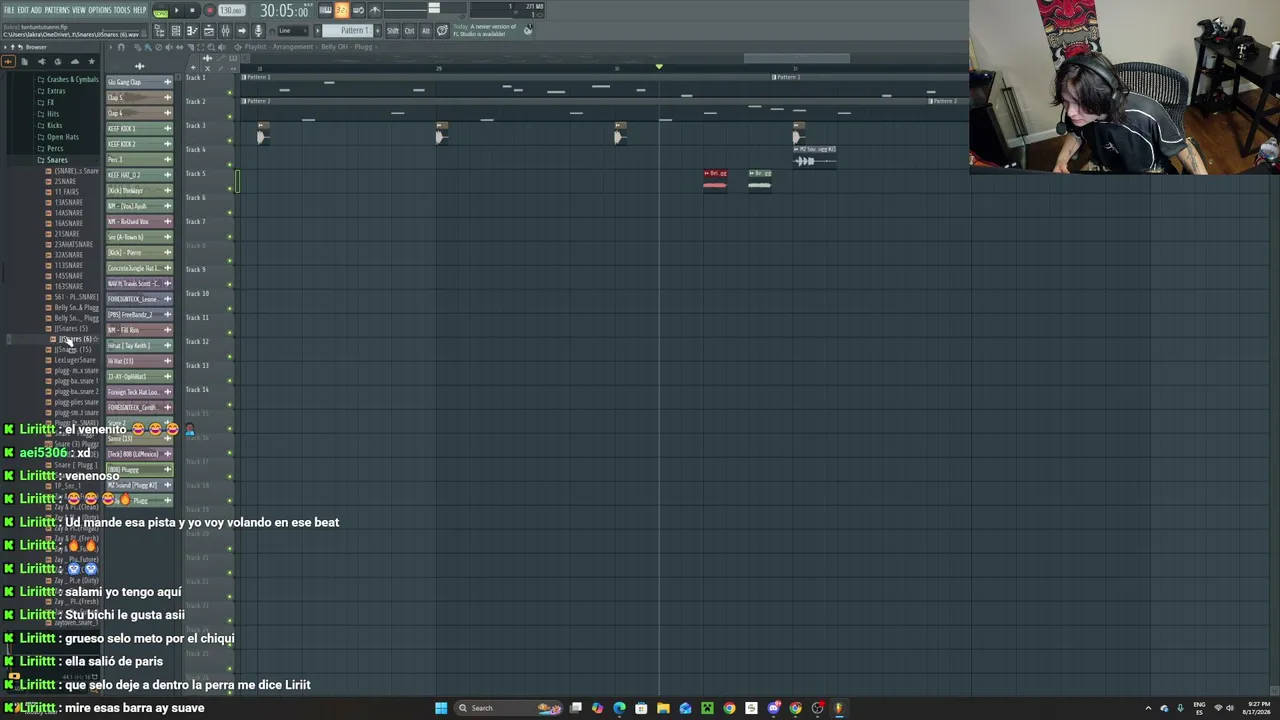The image size is (1280, 720).
Task: Open the mixer with the faders icon
Action: click(x=225, y=31)
